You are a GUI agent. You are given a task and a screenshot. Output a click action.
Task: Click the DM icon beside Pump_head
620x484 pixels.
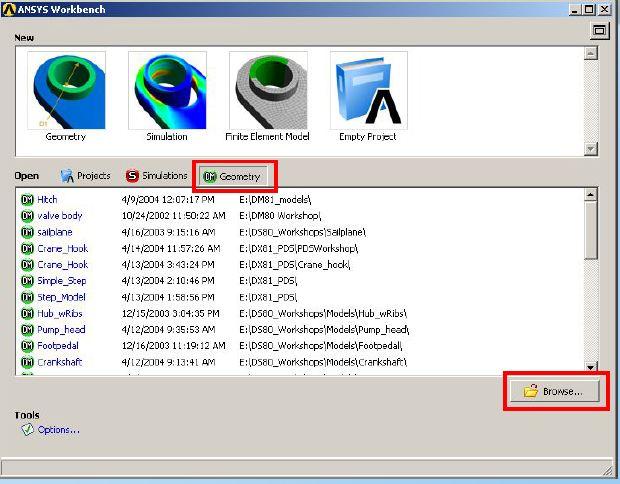(x=27, y=330)
